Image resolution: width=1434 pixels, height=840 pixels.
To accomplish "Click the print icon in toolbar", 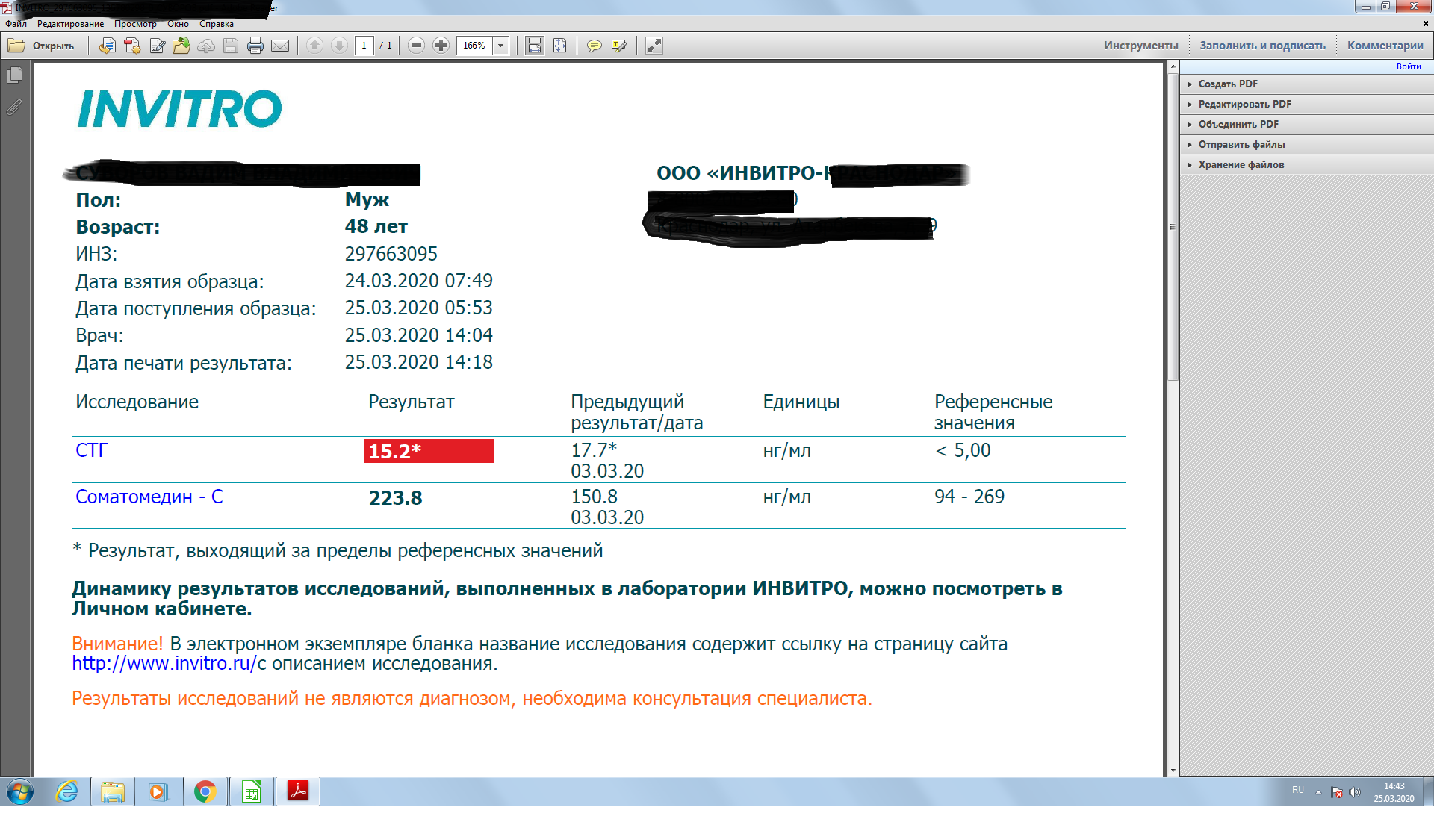I will pyautogui.click(x=255, y=46).
